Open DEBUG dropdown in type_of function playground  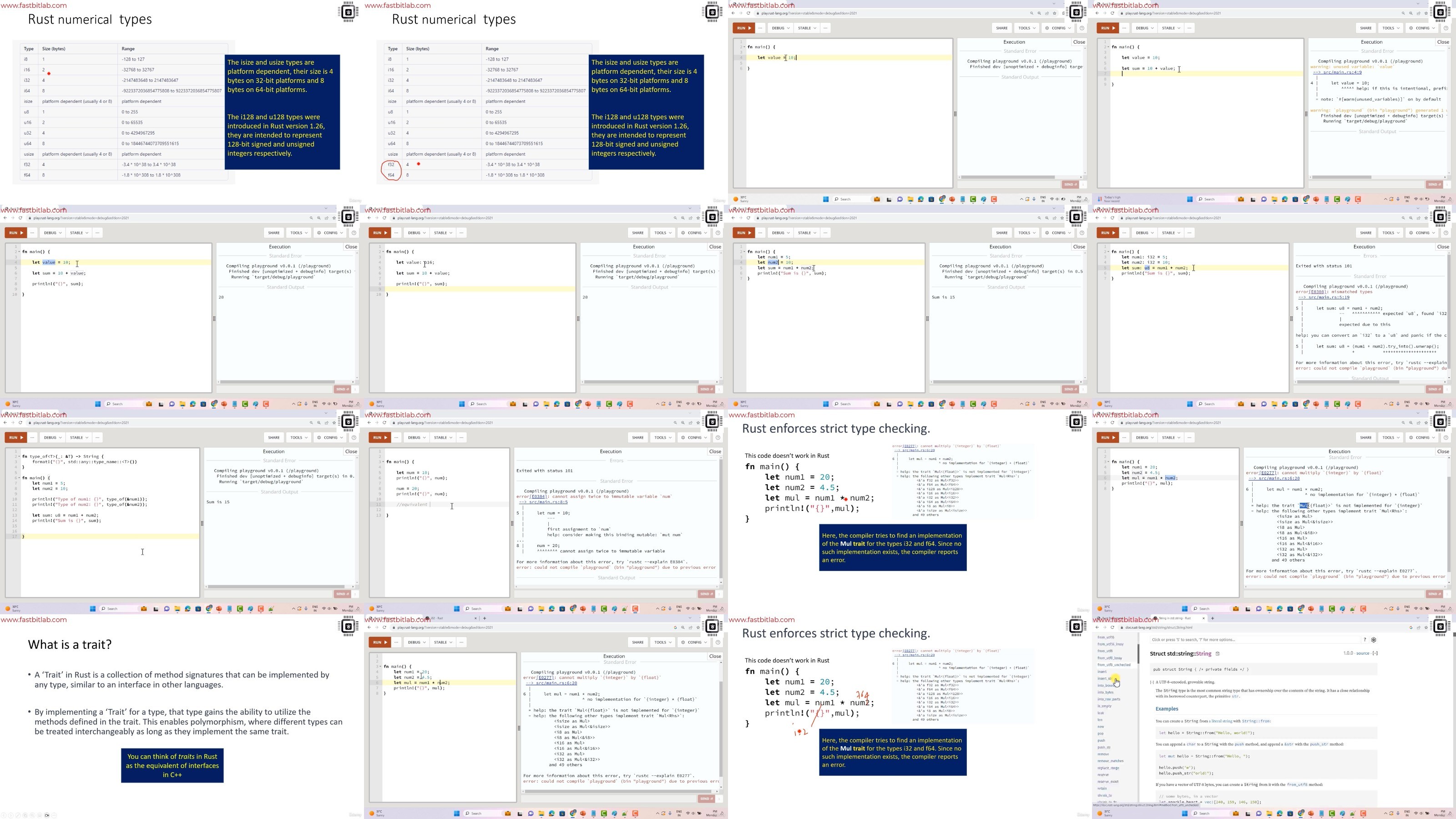tap(53, 437)
